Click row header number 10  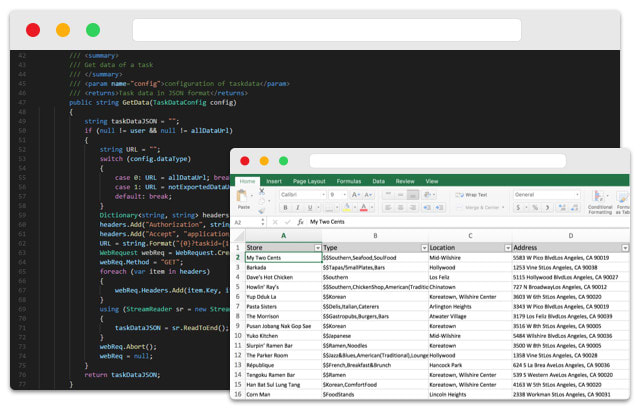(x=238, y=337)
